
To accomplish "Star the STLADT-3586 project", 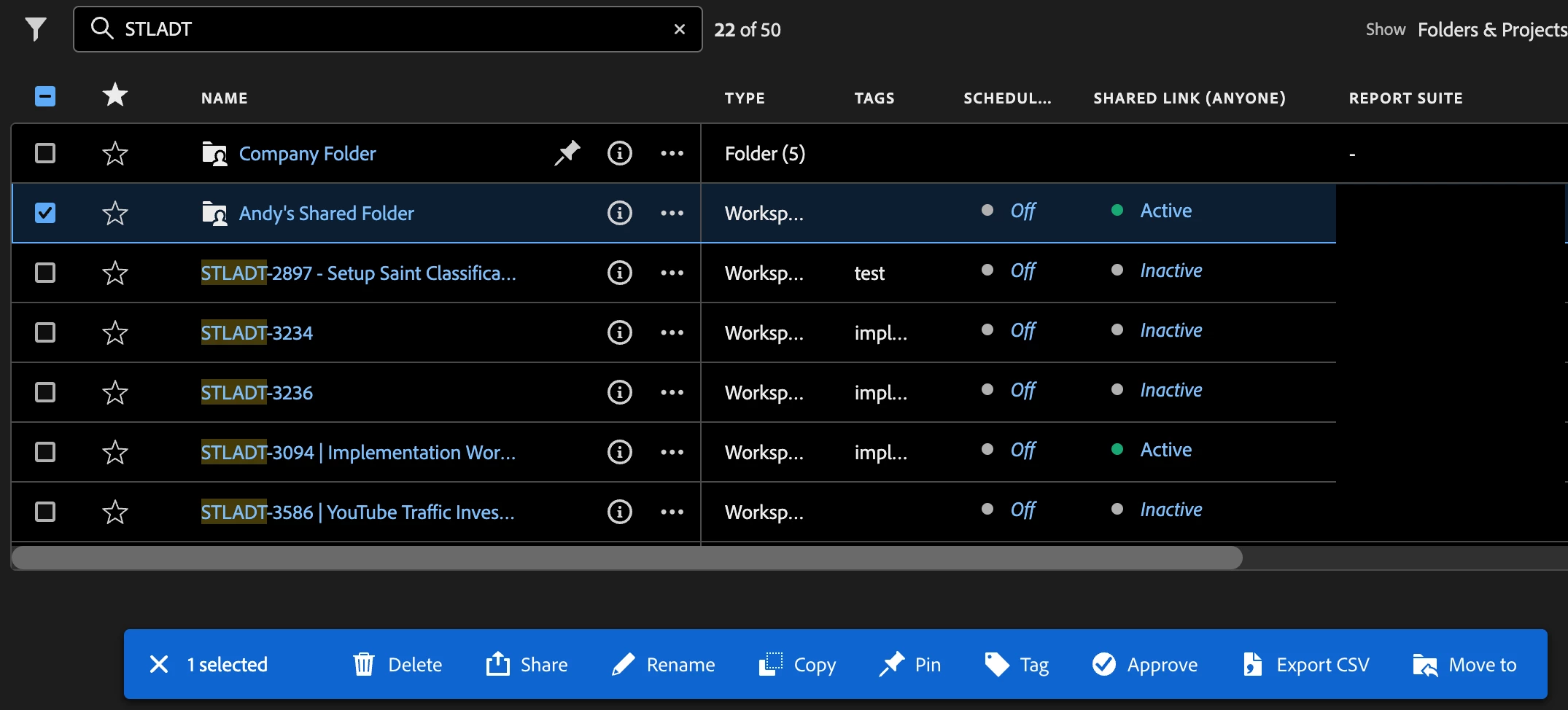I will pos(115,512).
